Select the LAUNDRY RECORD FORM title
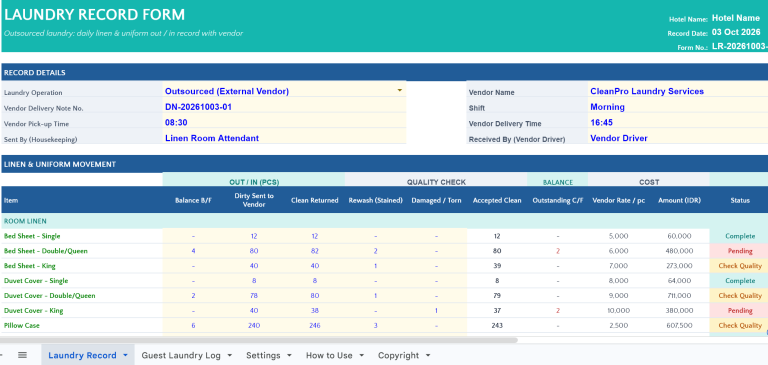The height and width of the screenshot is (365, 768). pos(95,15)
